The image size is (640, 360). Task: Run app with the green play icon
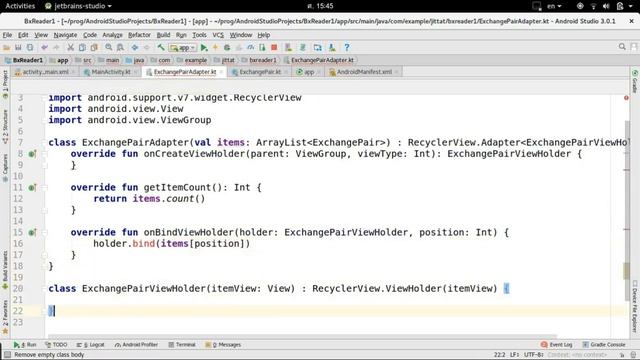point(204,47)
